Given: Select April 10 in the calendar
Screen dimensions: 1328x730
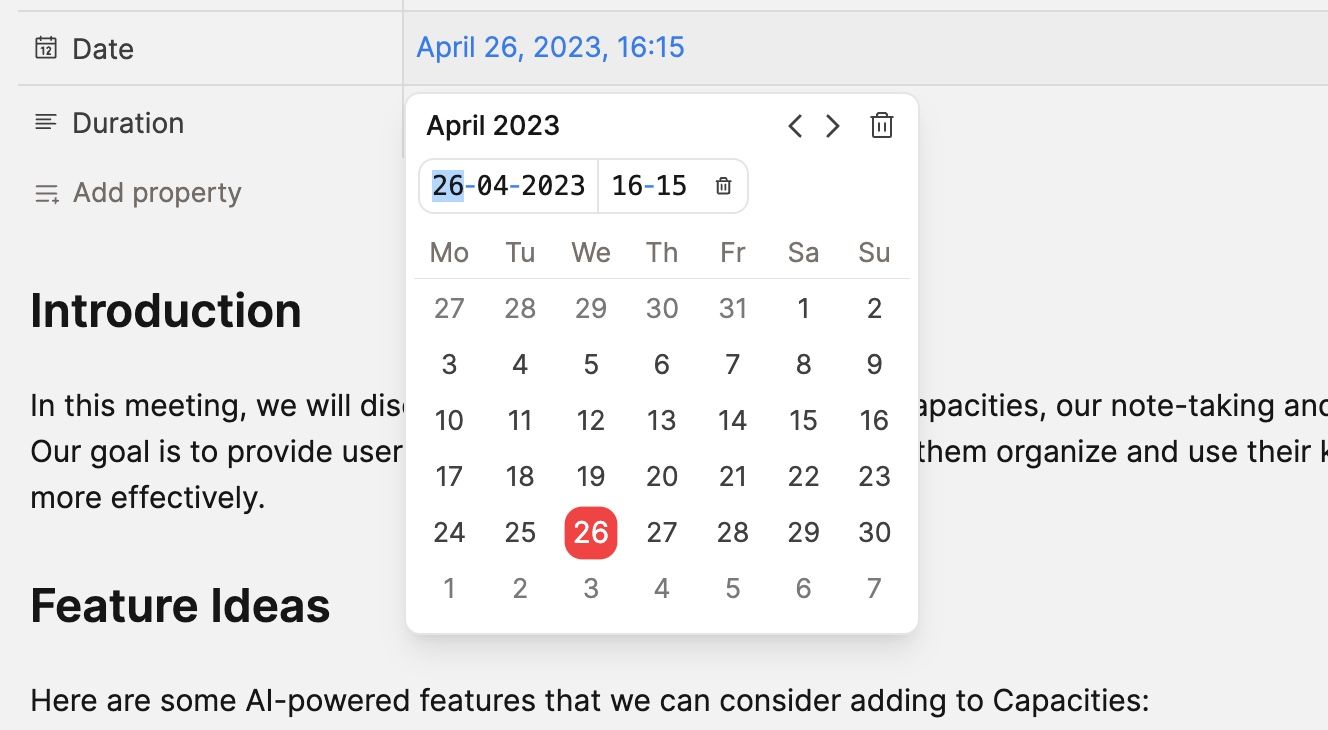Looking at the screenshot, I should click(449, 420).
